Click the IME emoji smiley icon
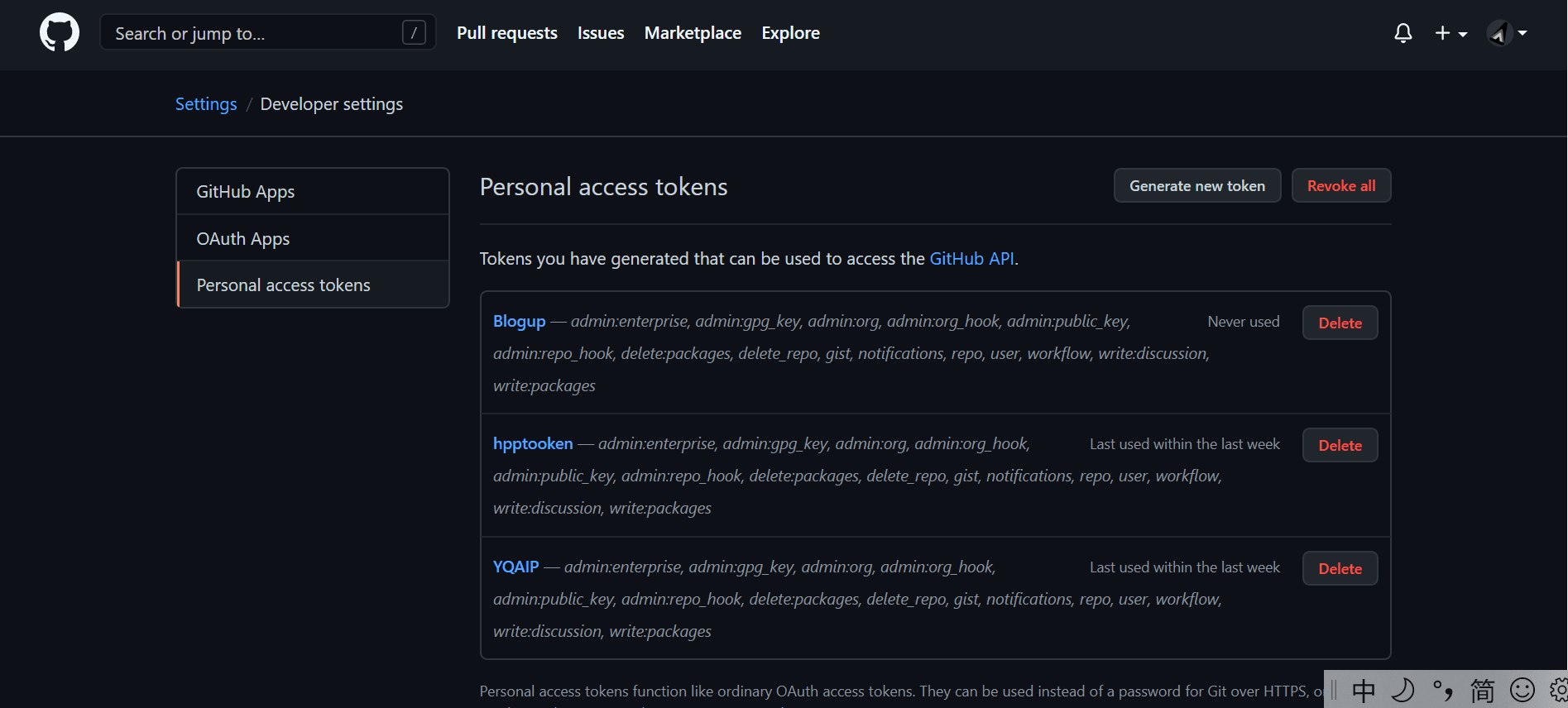This screenshot has width=1568, height=708. [1522, 690]
